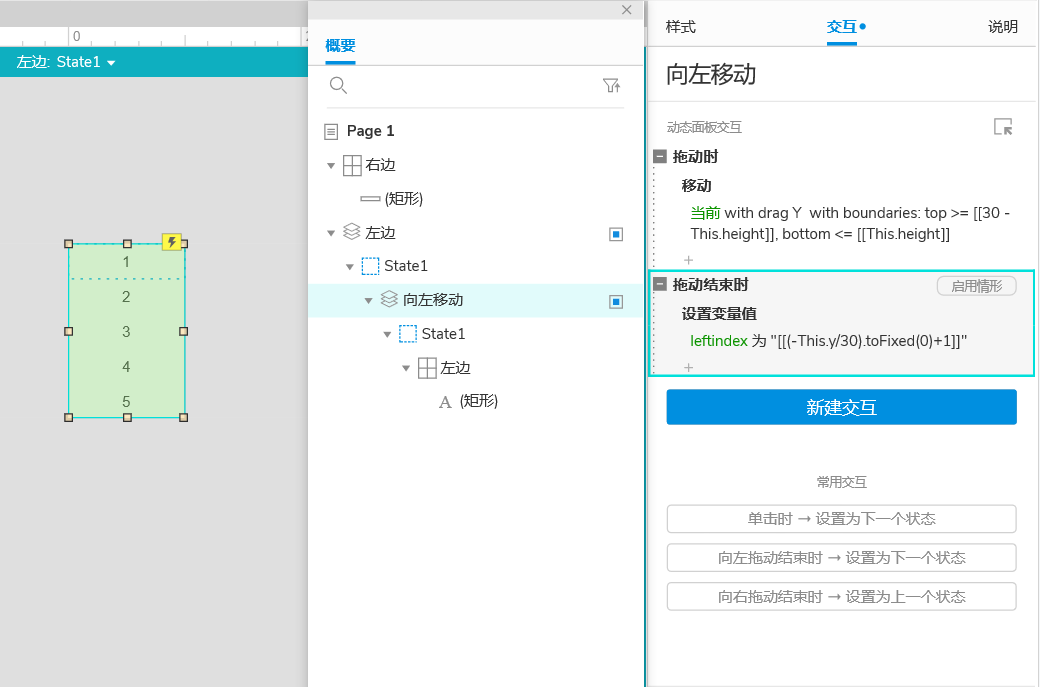Click the 拖动时 event title
Viewport: 1040px width, 687px height.
695,156
